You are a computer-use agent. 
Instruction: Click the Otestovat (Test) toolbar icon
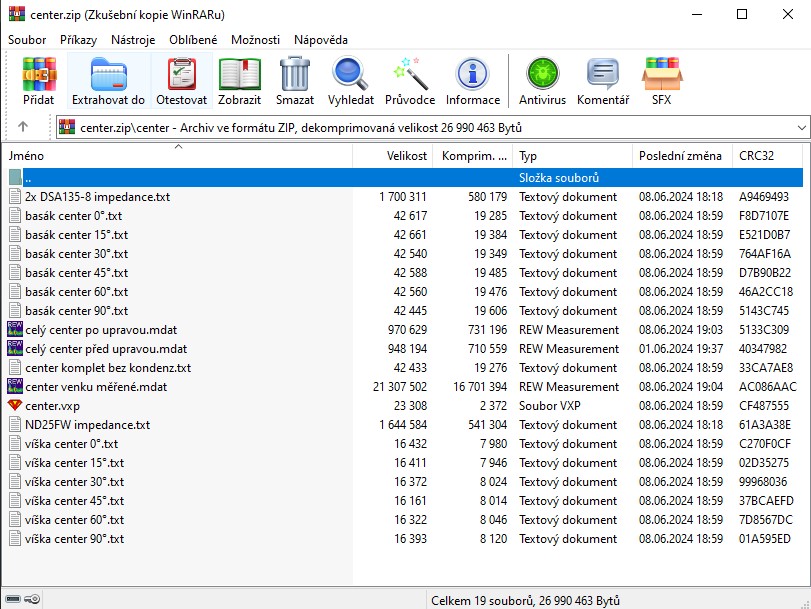click(x=182, y=74)
